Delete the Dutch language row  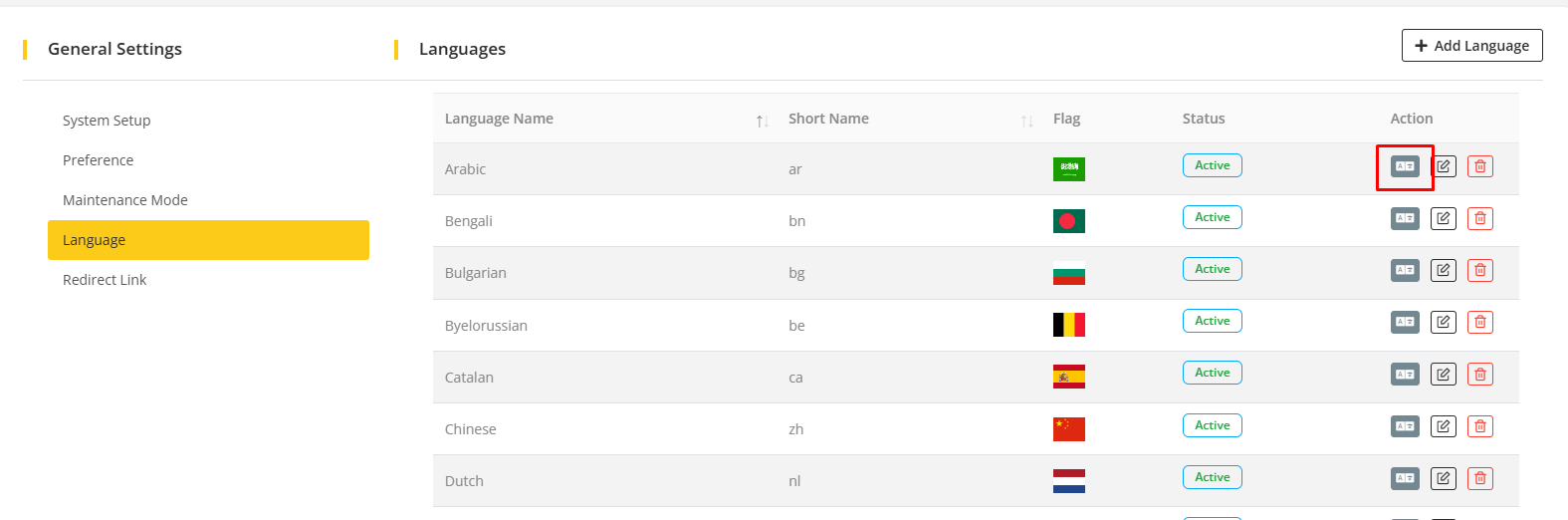pyautogui.click(x=1480, y=478)
